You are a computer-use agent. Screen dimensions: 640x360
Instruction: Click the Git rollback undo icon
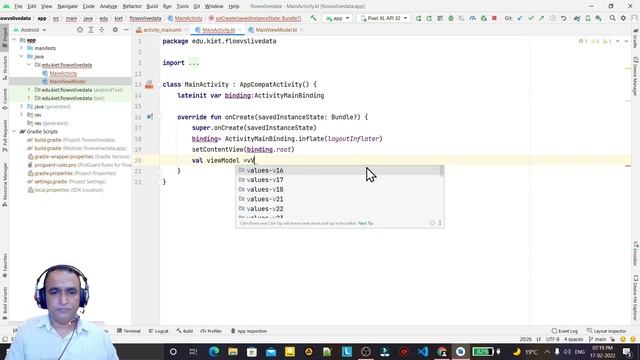(x=563, y=18)
